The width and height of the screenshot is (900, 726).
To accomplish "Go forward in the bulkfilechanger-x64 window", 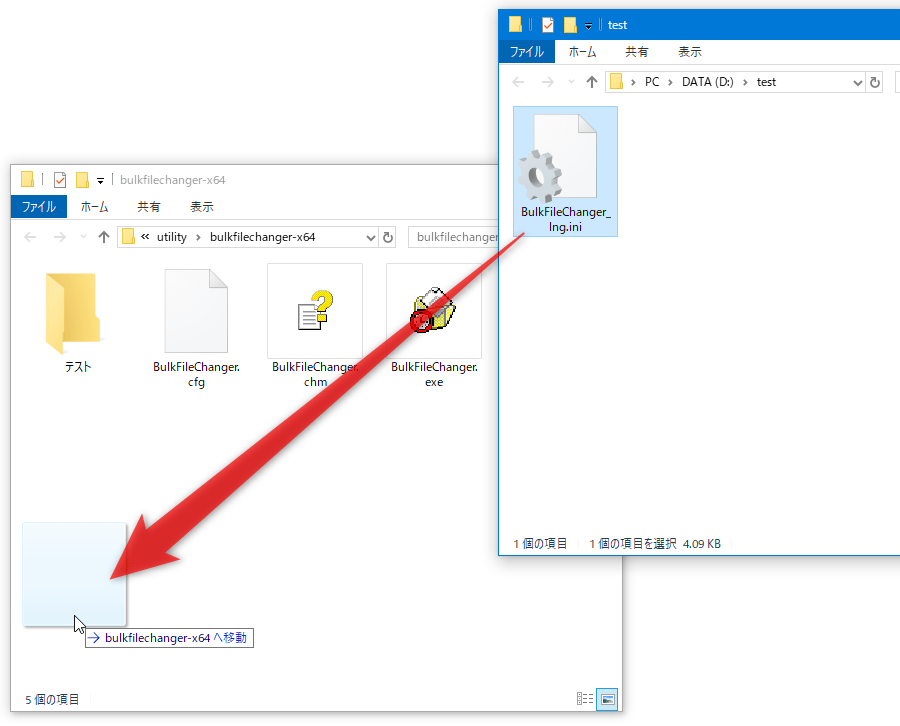I will [60, 237].
